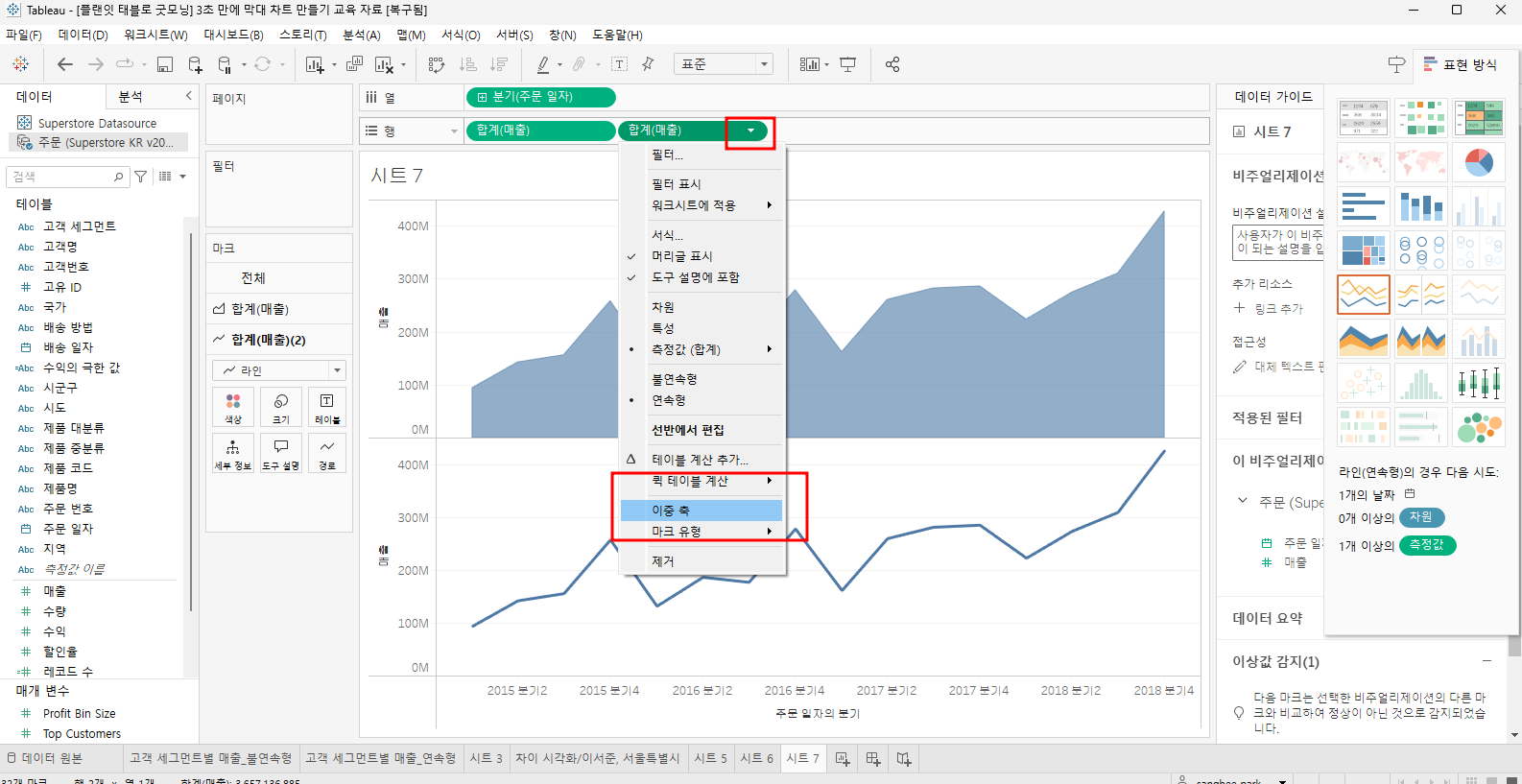Select treemap thumbnail in Show Me
This screenshot has width=1522, height=784.
pyautogui.click(x=1363, y=250)
